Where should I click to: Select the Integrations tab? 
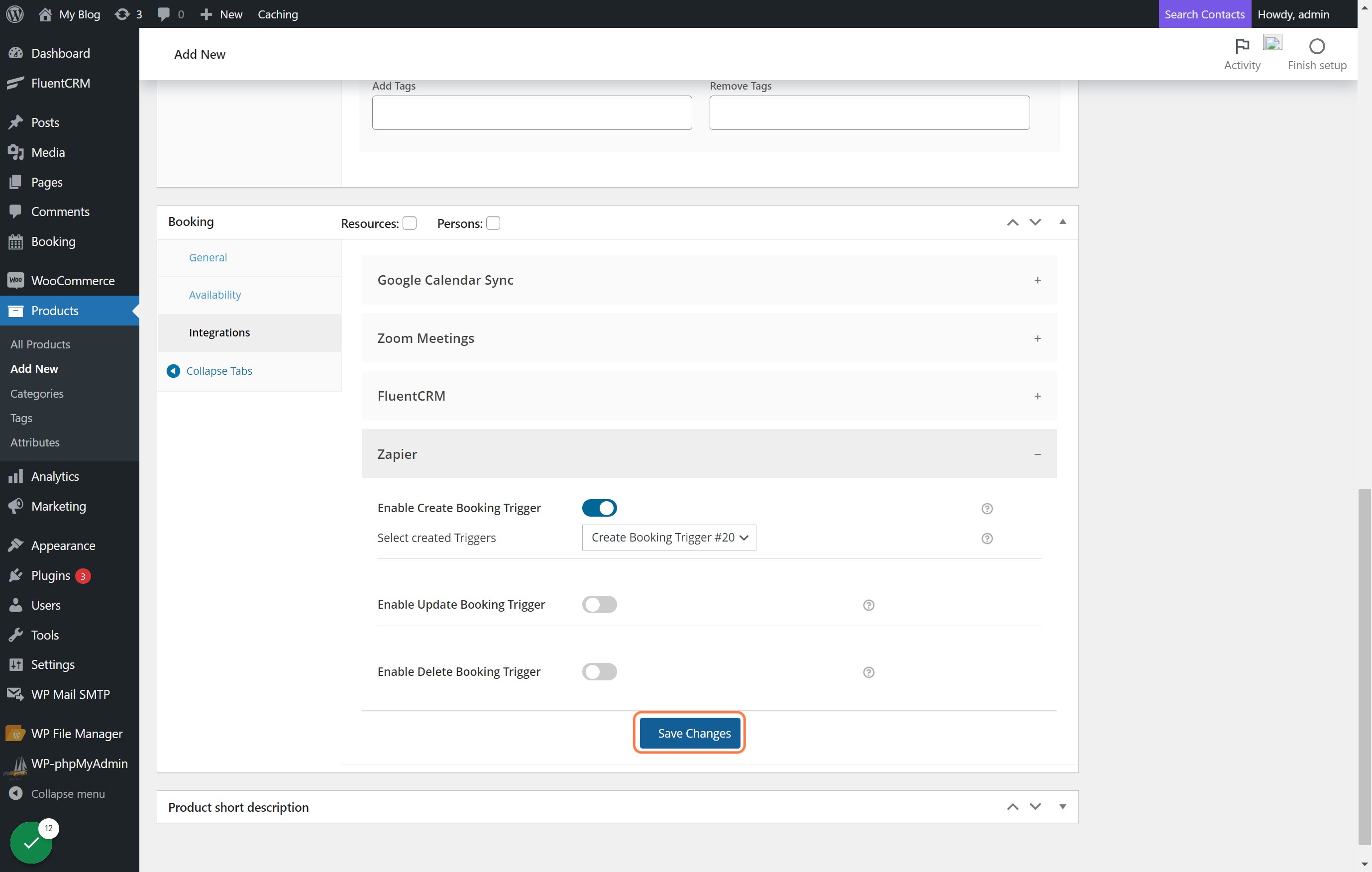point(249,332)
